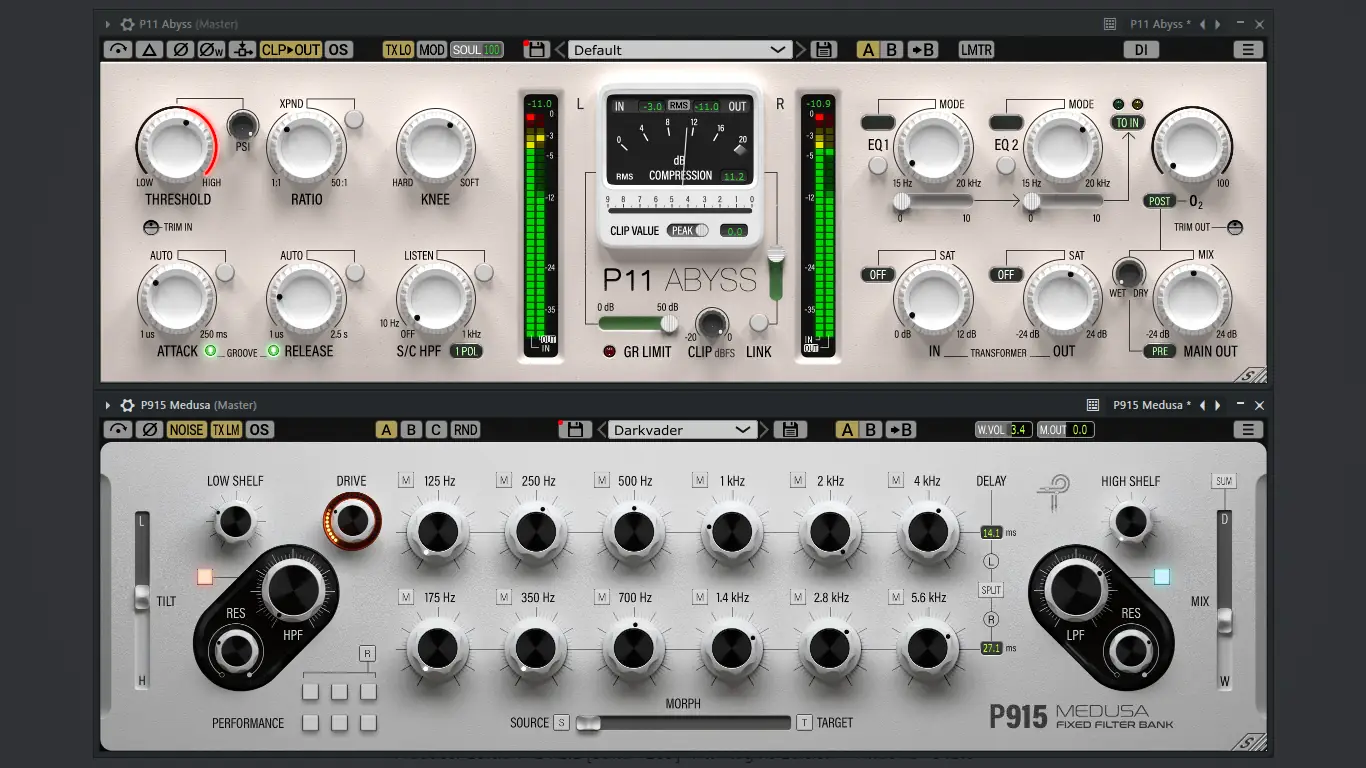The height and width of the screenshot is (768, 1366).
Task: Select the C snapshot in P915 Medusa
Action: [x=435, y=429]
